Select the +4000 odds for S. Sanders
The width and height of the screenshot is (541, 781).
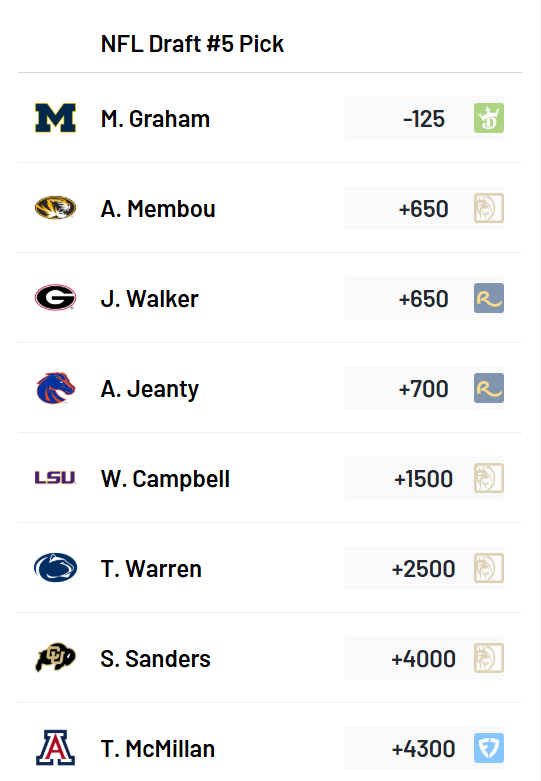coord(423,658)
